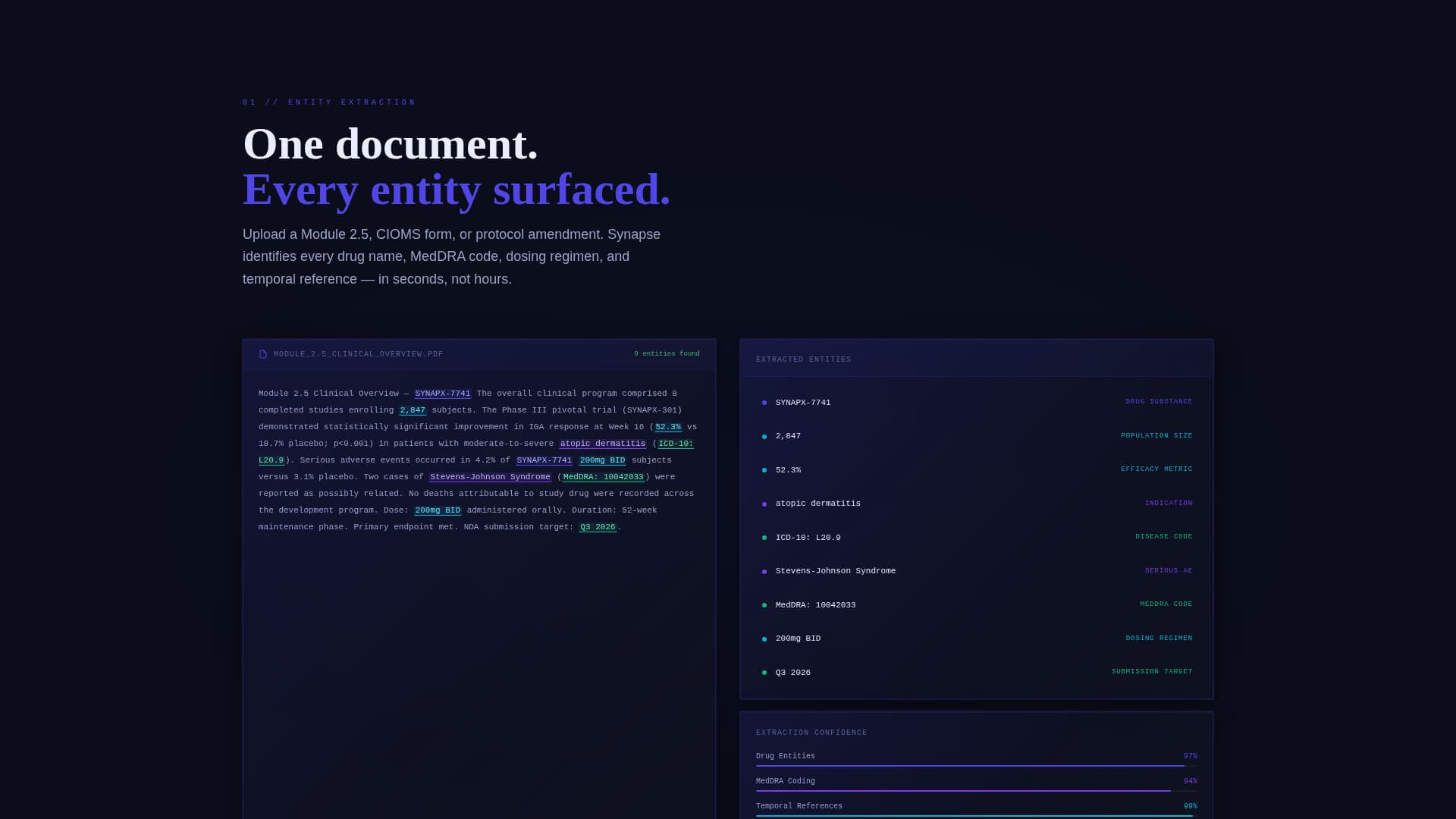Click the EXTRACTED ENTITIES panel header

tap(804, 359)
